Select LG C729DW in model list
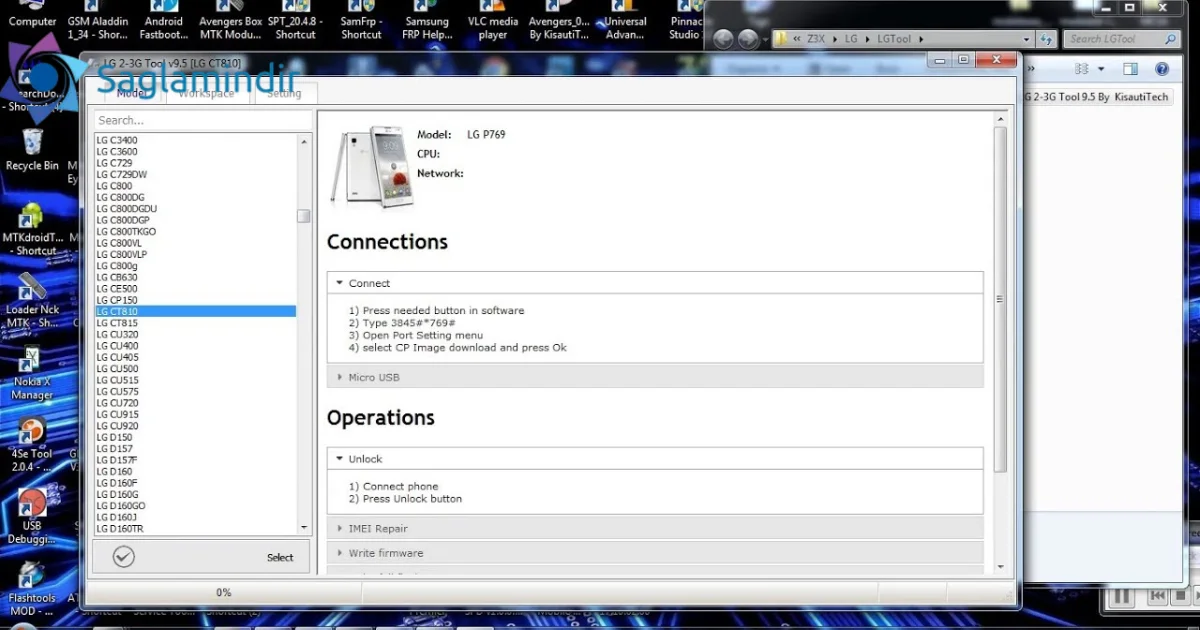1200x630 pixels. tap(195, 174)
